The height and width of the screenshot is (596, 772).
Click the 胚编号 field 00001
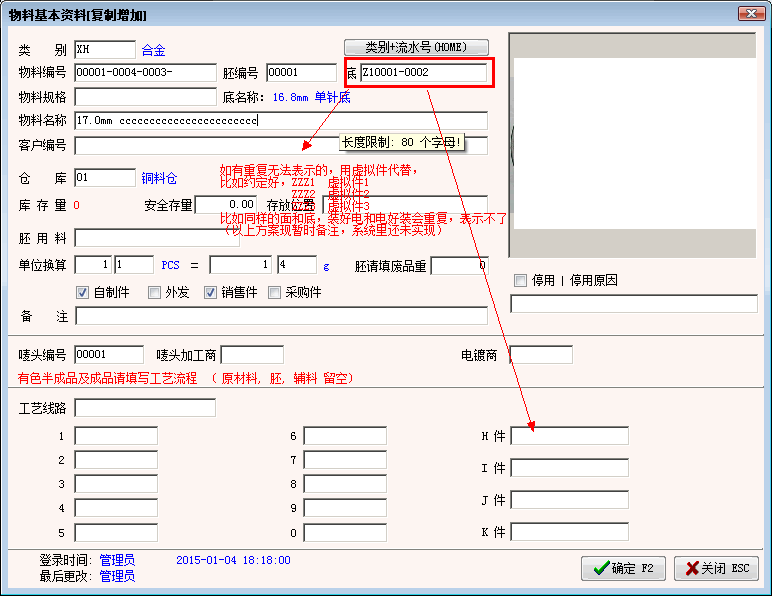(301, 73)
